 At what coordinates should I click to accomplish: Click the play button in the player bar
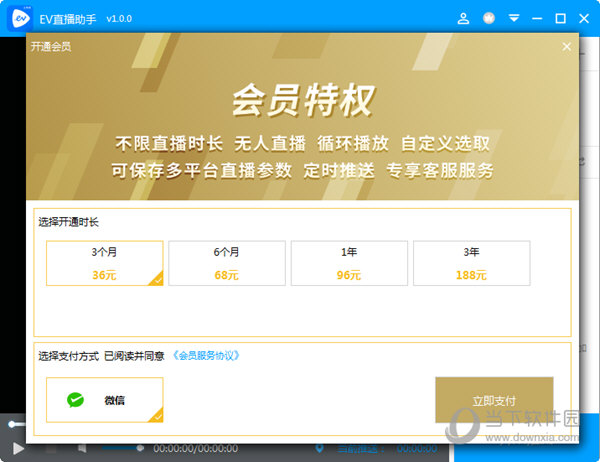coord(18,449)
